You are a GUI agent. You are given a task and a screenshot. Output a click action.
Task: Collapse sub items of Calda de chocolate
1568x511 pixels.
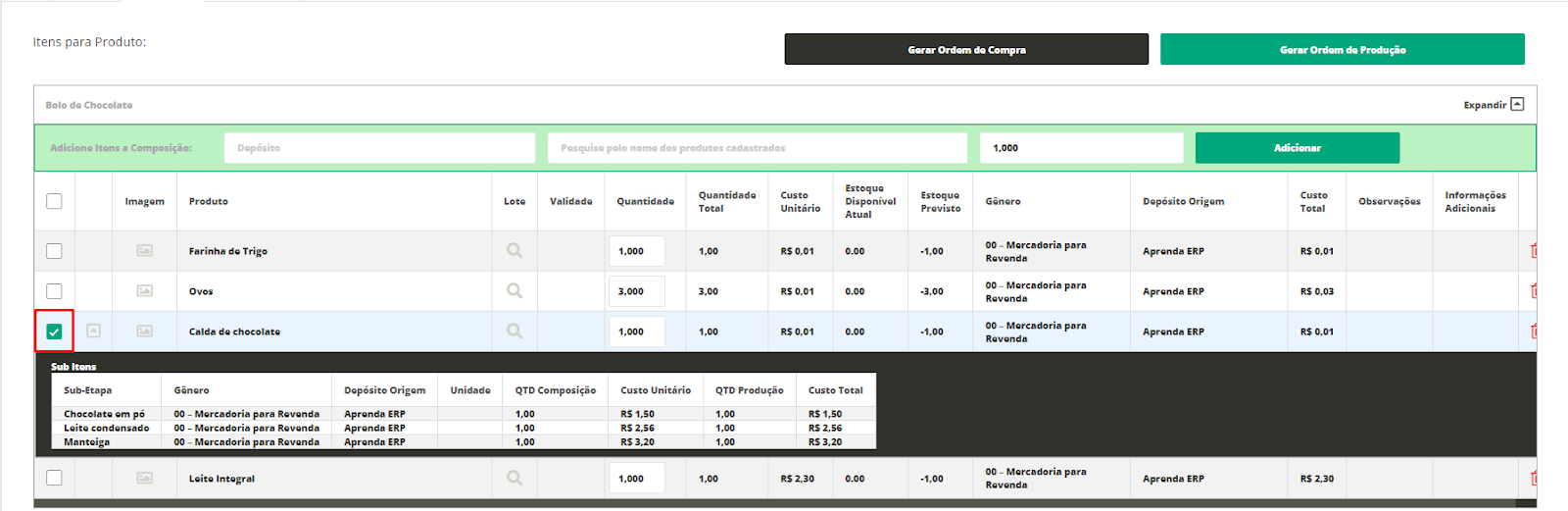[x=93, y=331]
